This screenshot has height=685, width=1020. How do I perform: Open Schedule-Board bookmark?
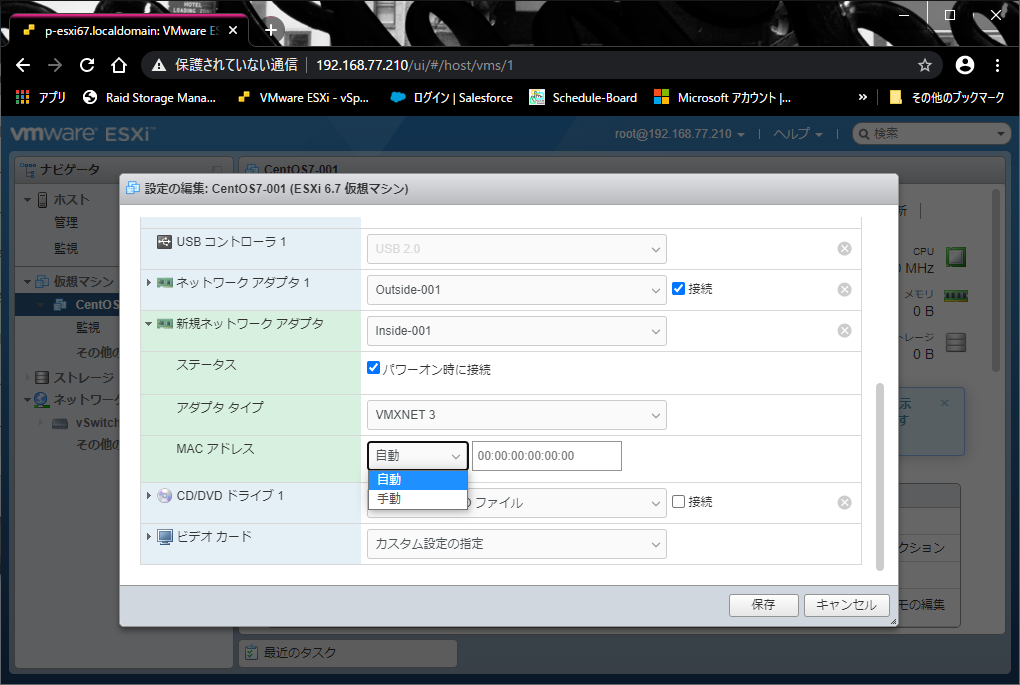tap(583, 98)
